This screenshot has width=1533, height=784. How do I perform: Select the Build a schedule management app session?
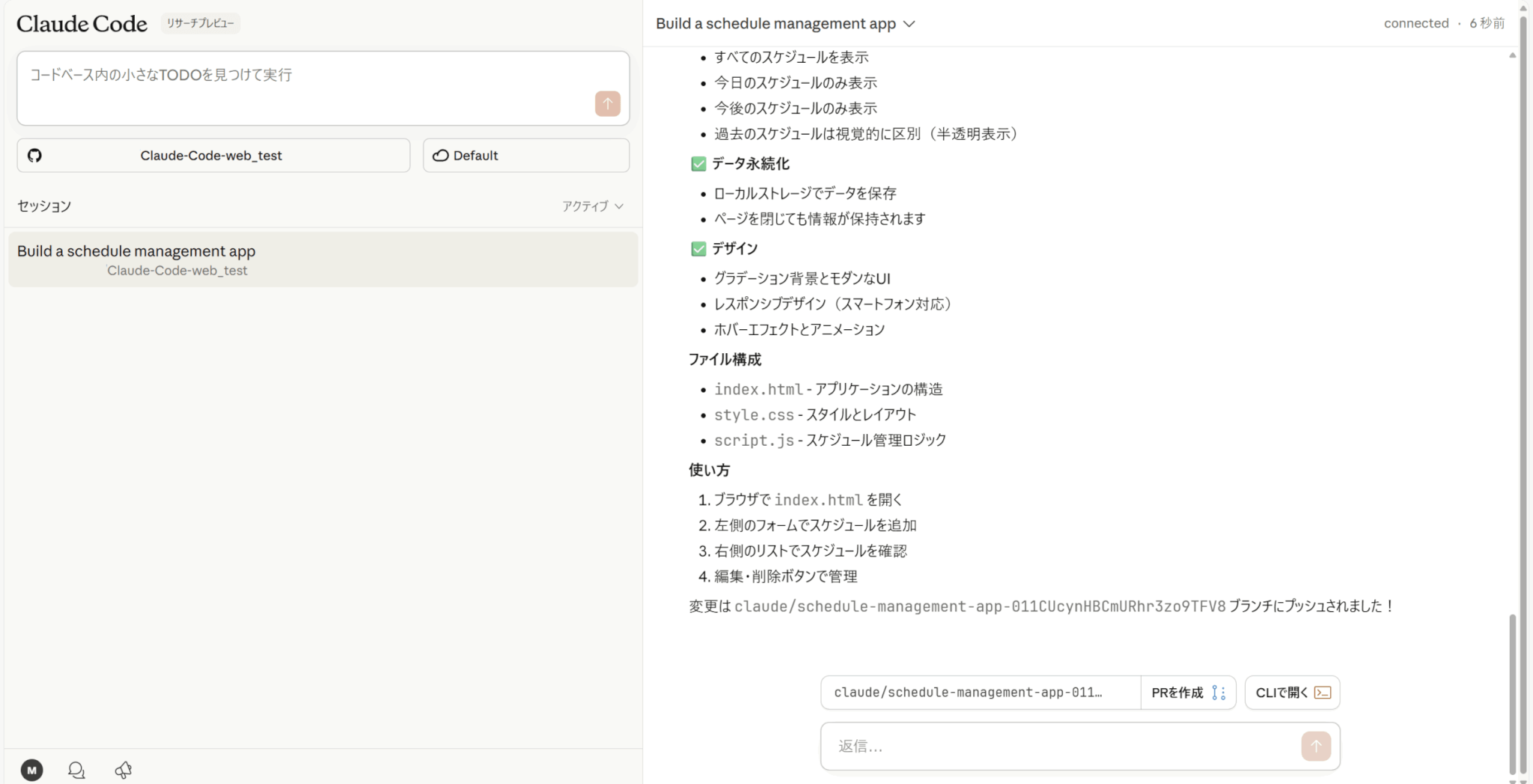click(323, 260)
